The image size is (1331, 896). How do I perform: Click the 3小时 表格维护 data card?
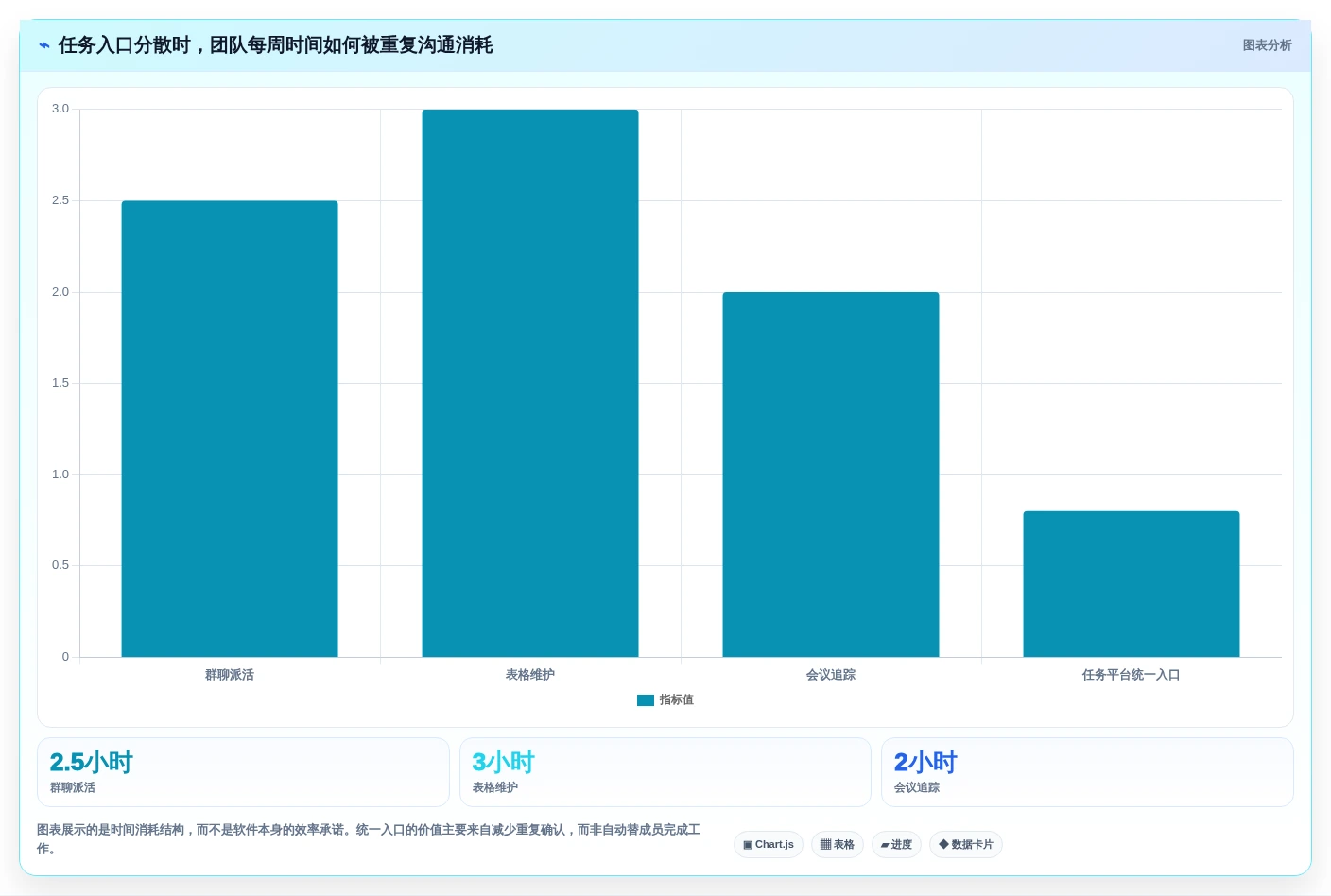(x=665, y=772)
